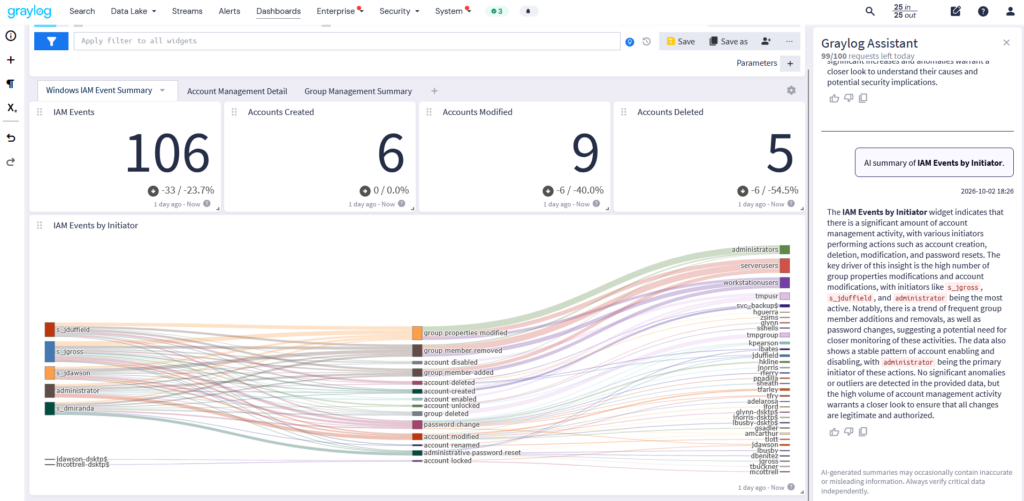1024x501 pixels.
Task: Click the 's_dmiranda' initiator label
Action: pyautogui.click(x=73, y=408)
